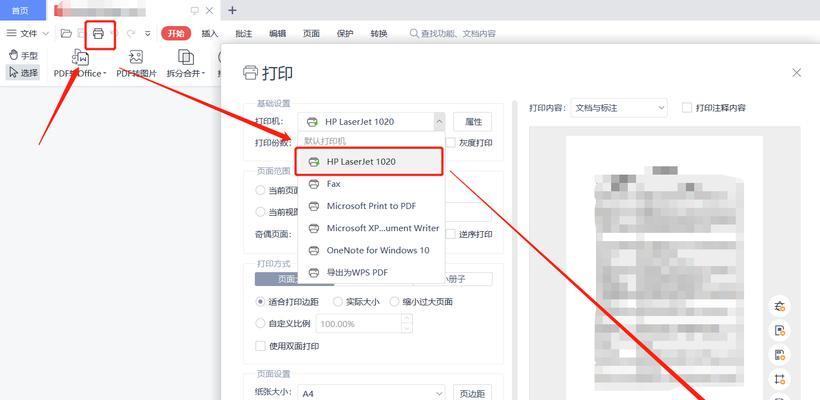Click the open-folder icon beside the 文件 menu
Viewport: 820px width, 400px height.
(66, 34)
